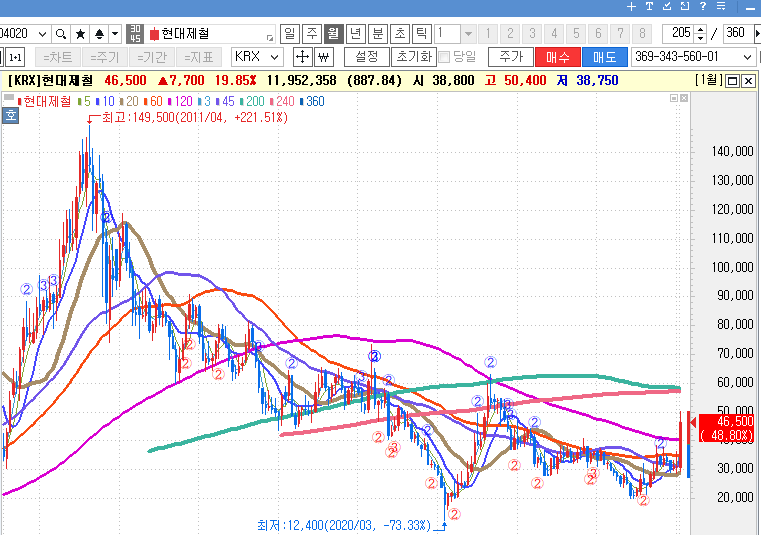The width and height of the screenshot is (761, 535).
Task: Open the =주기 menu
Action: pos(105,57)
